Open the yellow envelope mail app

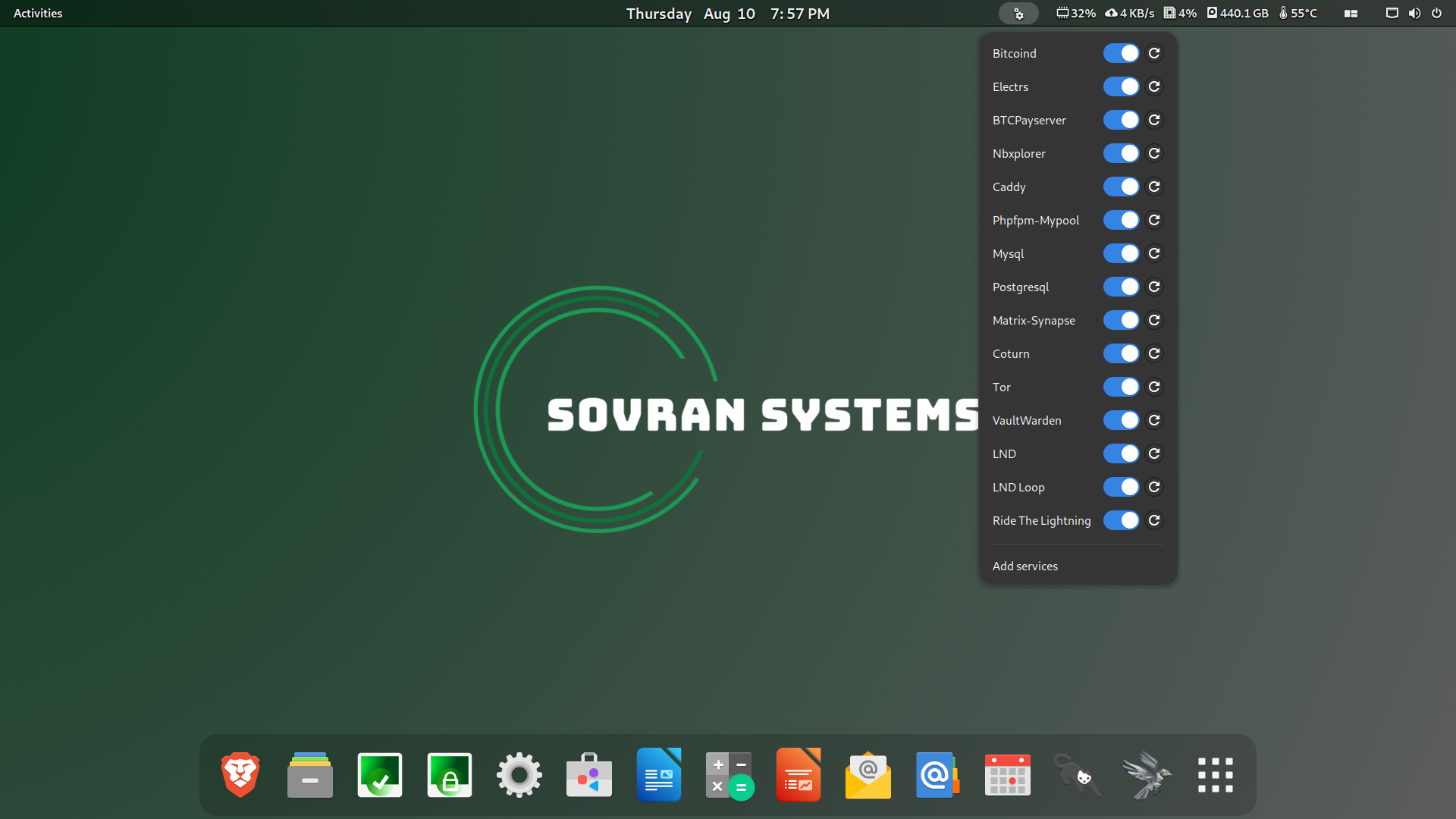[868, 775]
